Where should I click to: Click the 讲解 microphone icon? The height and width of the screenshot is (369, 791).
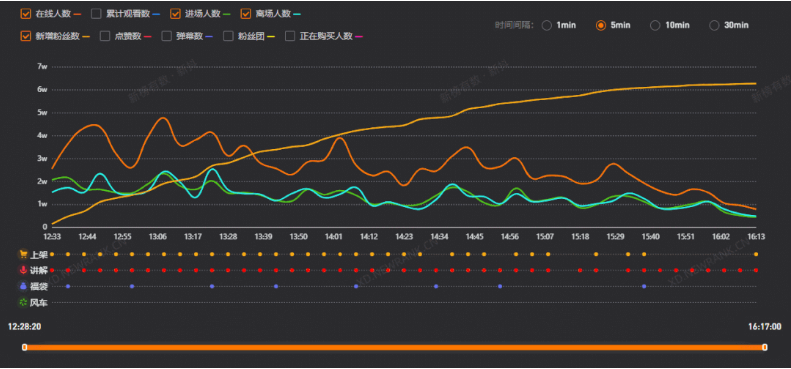coord(23,270)
